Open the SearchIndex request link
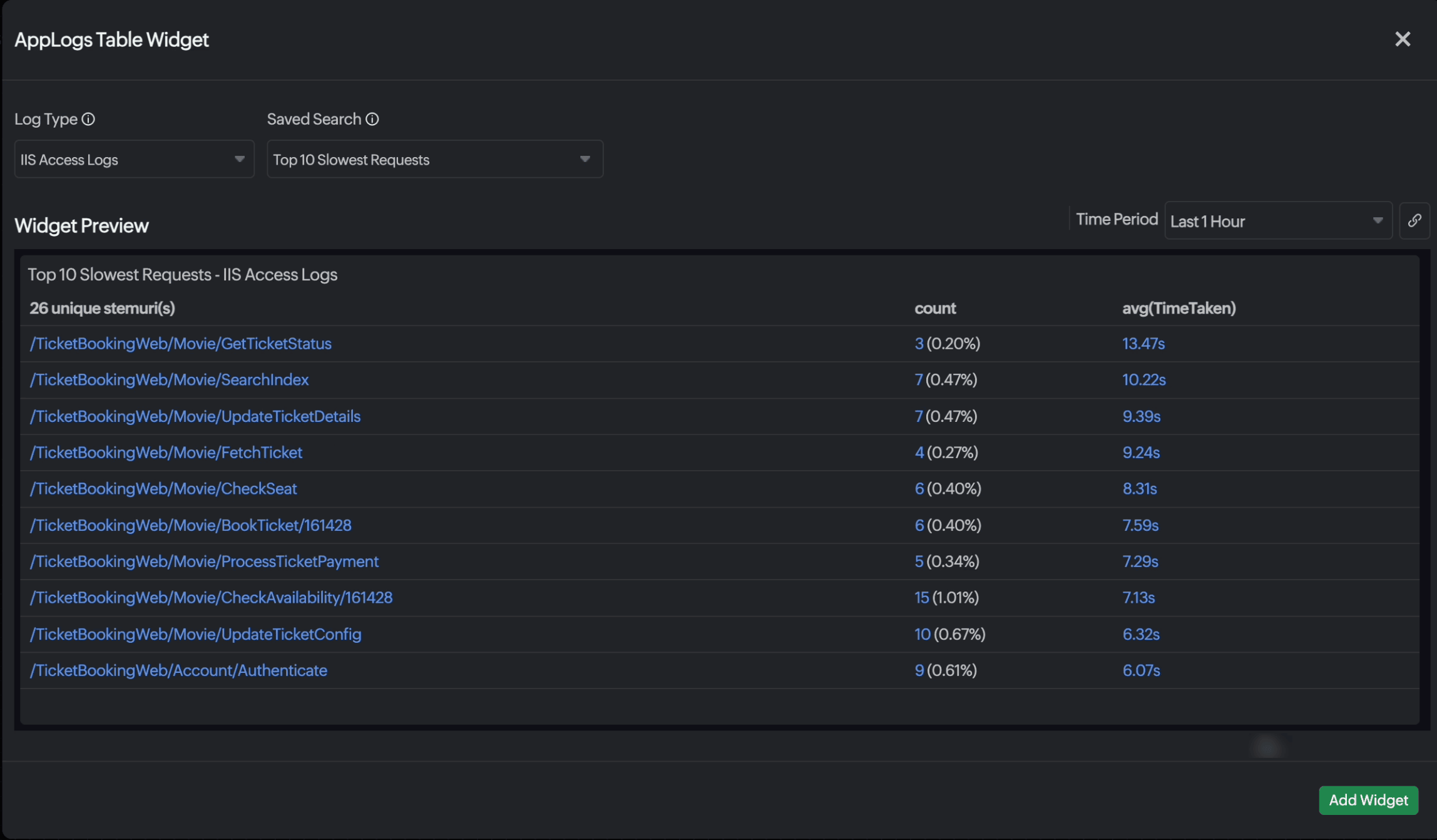The height and width of the screenshot is (840, 1437). [x=170, y=380]
